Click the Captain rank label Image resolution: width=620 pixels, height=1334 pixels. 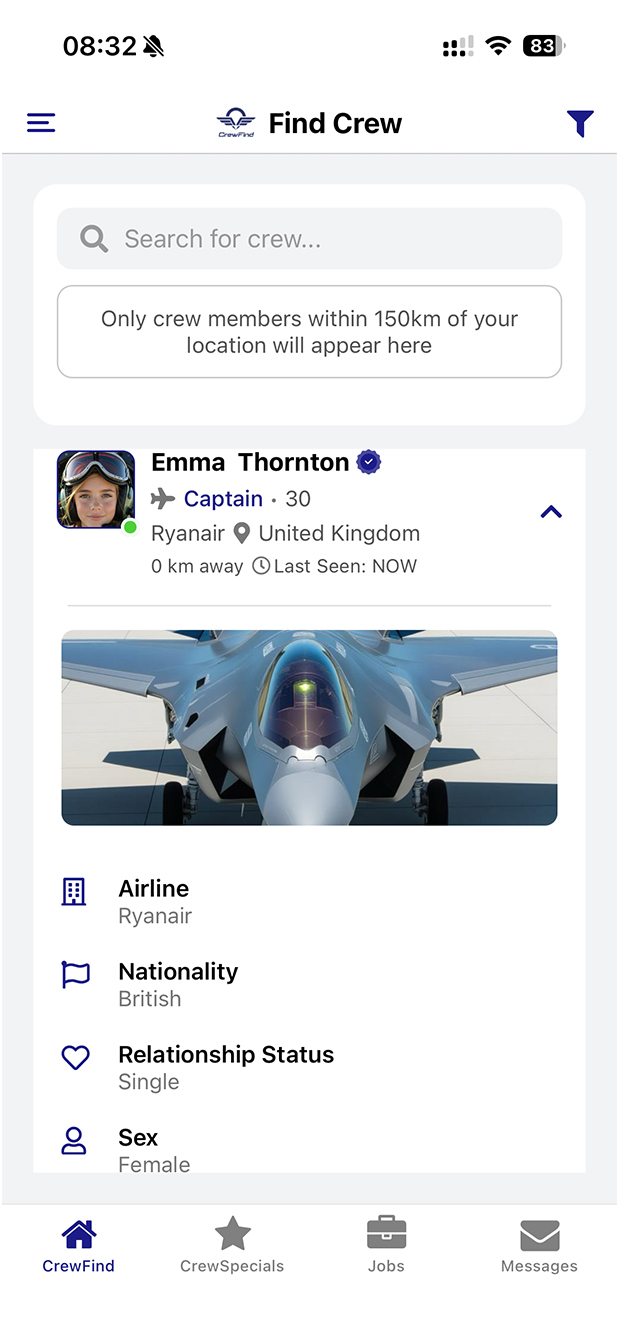pyautogui.click(x=223, y=498)
